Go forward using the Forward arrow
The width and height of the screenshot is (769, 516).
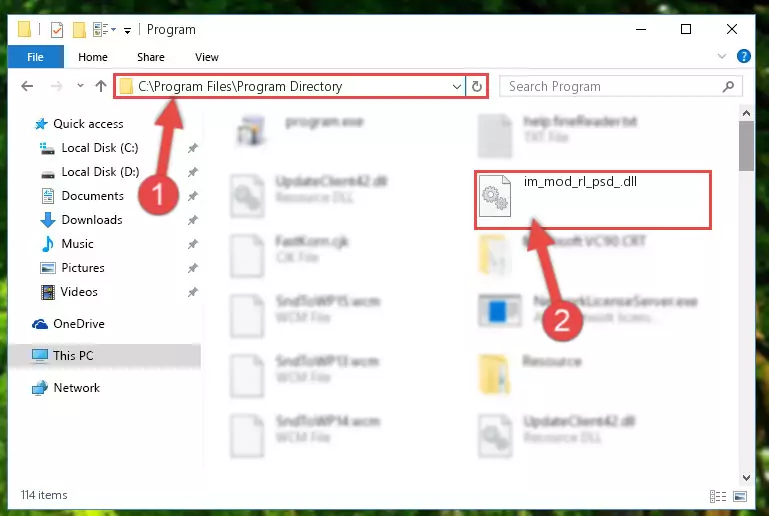click(56, 86)
